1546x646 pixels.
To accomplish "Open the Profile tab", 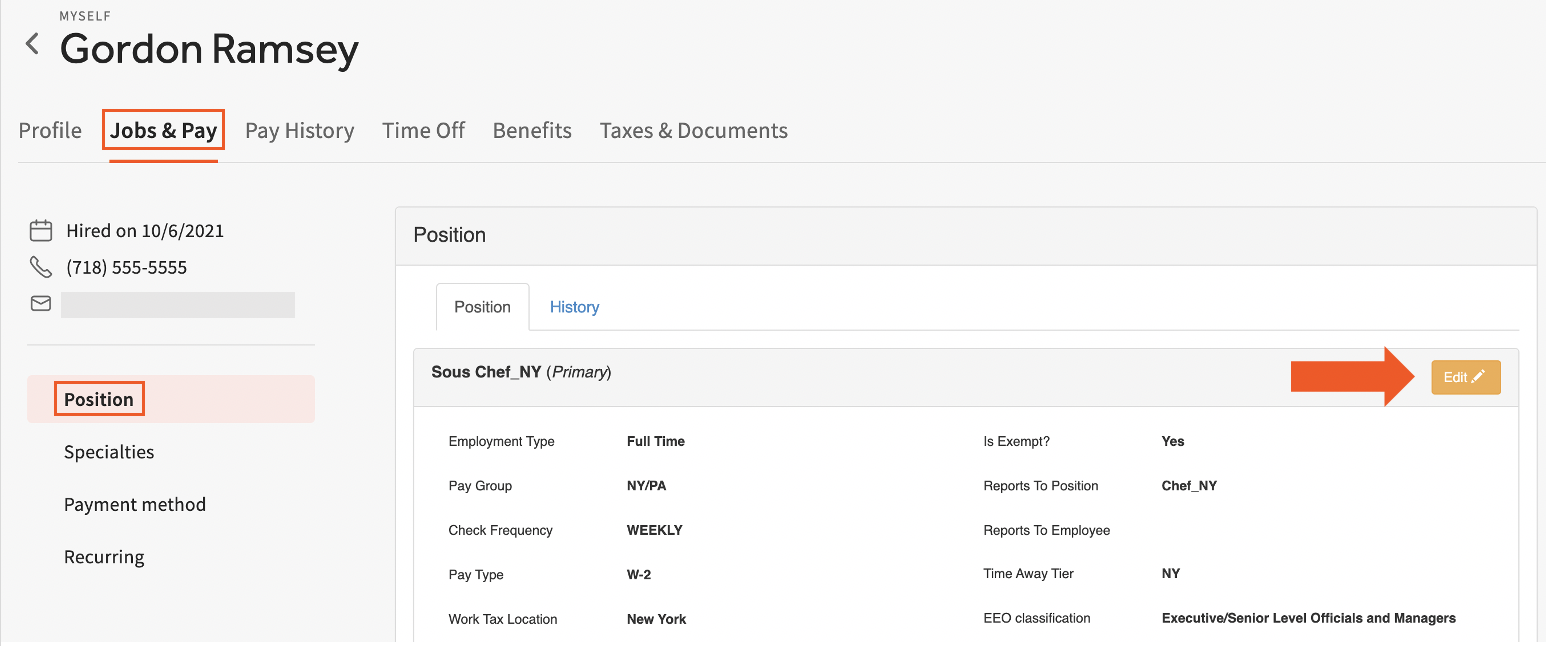I will tap(50, 131).
